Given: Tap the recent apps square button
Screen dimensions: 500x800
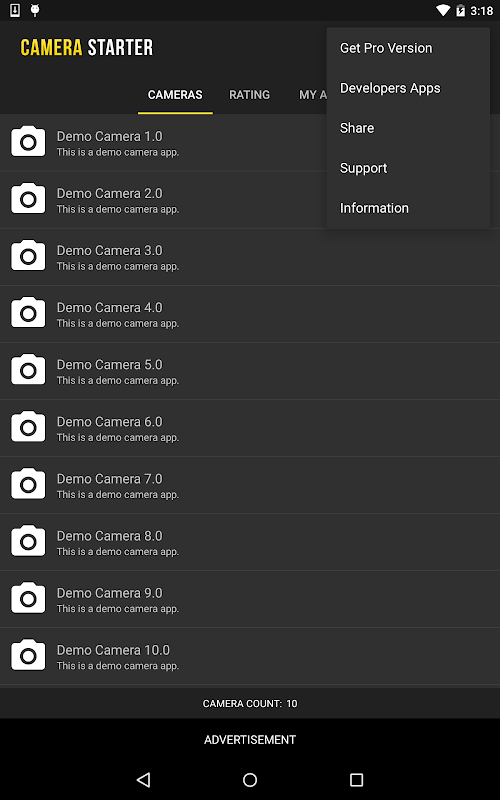Looking at the screenshot, I should pos(356,779).
